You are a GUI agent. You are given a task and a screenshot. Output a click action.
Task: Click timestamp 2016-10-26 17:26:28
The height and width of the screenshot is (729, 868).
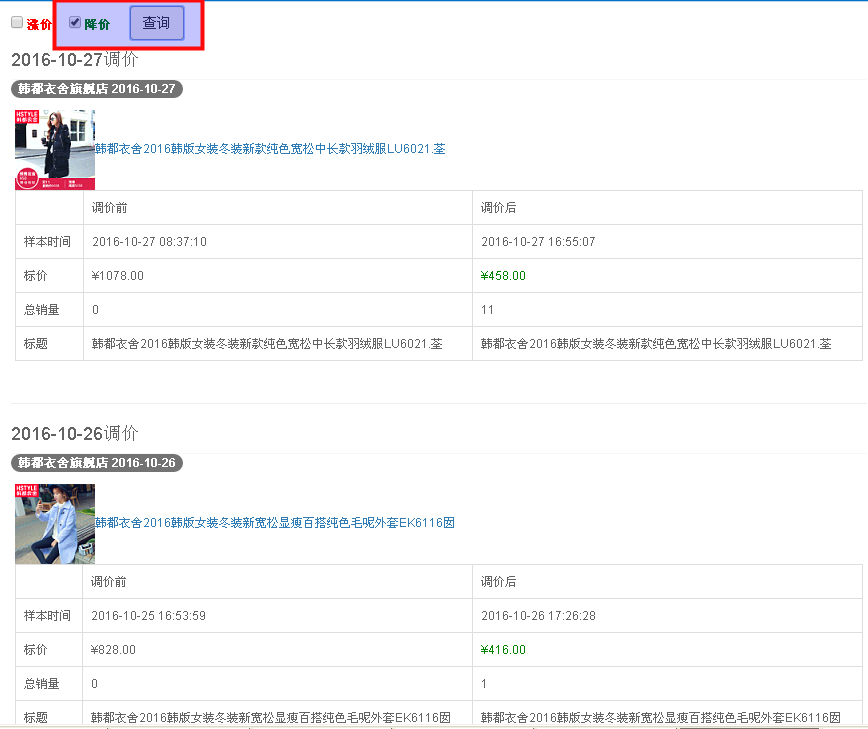(538, 616)
